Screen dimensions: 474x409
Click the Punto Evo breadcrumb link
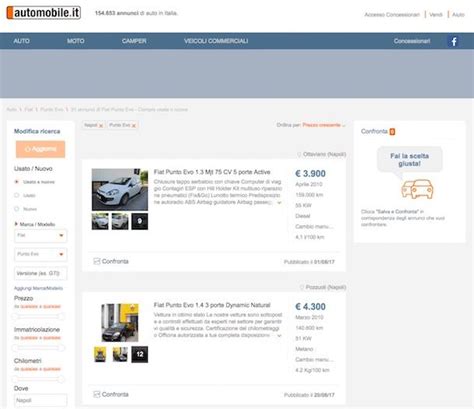(52, 109)
